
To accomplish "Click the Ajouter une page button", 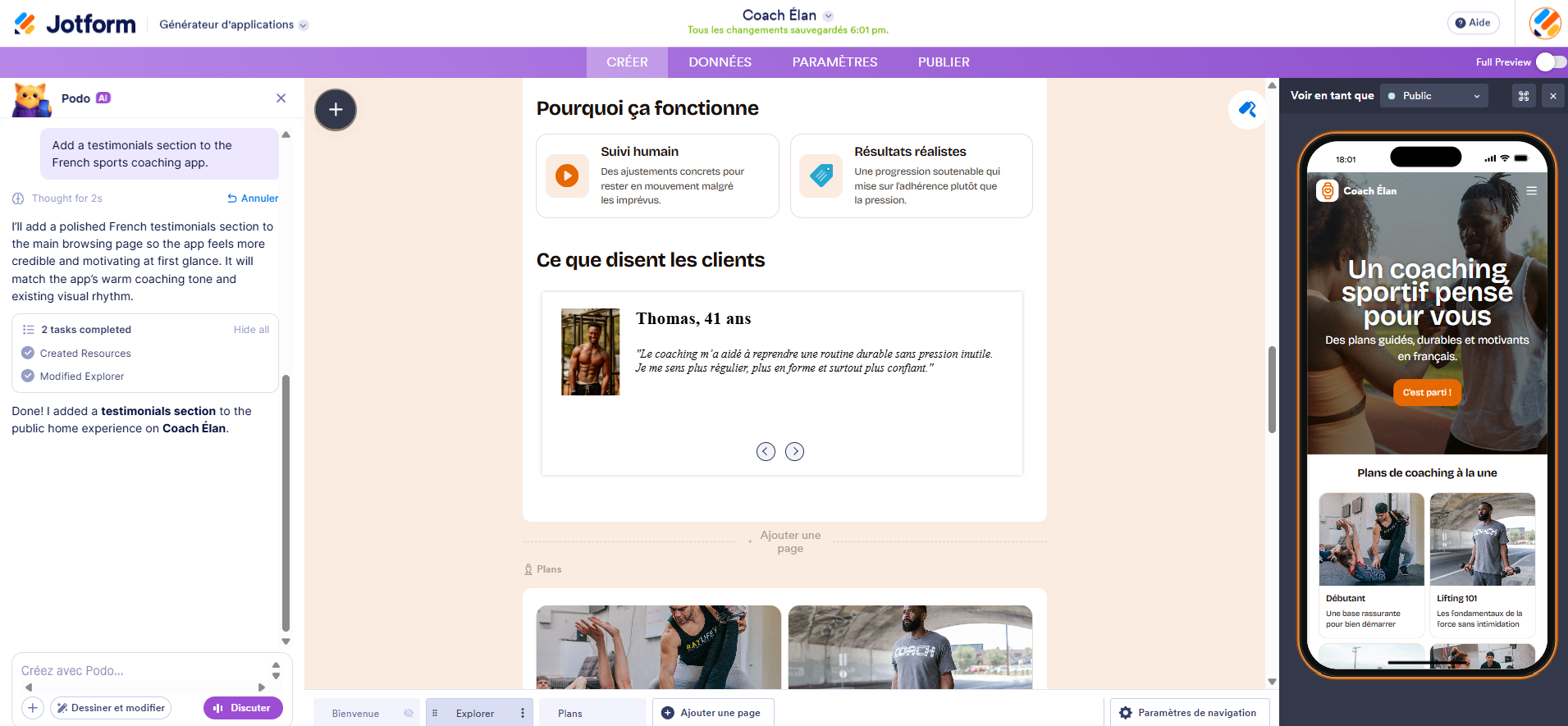I will [713, 713].
